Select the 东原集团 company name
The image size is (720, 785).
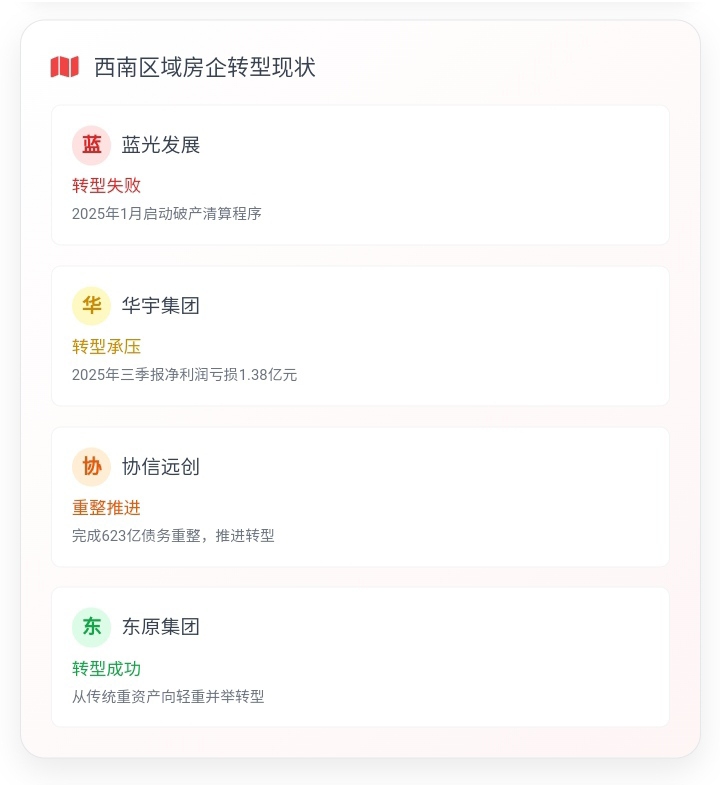click(161, 627)
